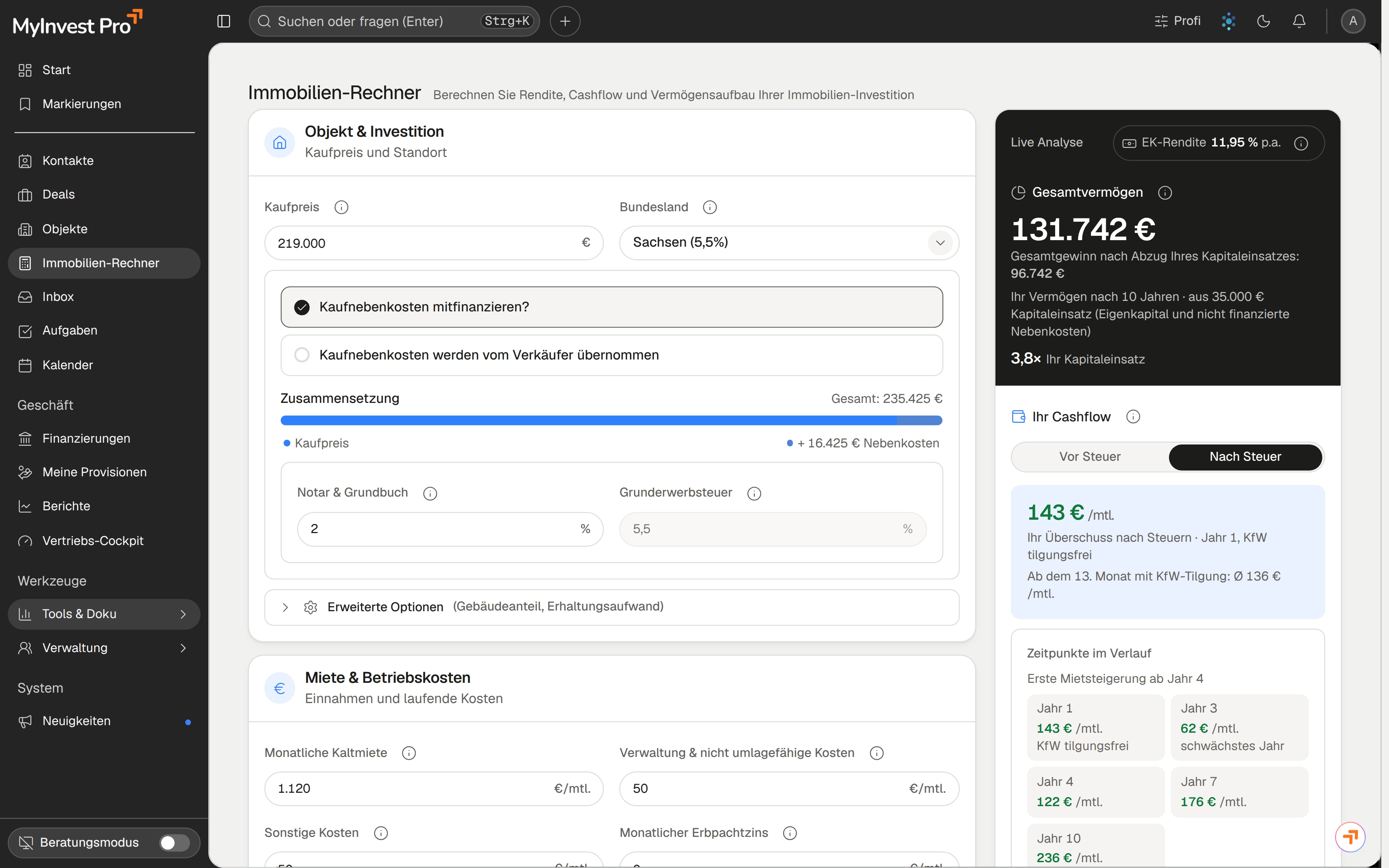Open the user avatar A menu

point(1353,21)
